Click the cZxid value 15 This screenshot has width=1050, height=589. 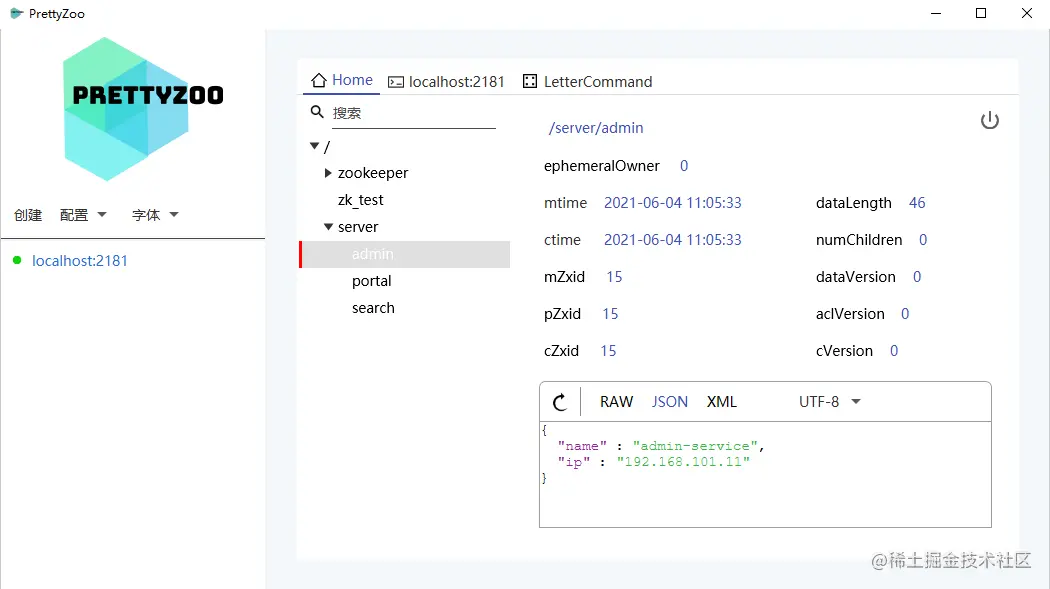point(608,351)
